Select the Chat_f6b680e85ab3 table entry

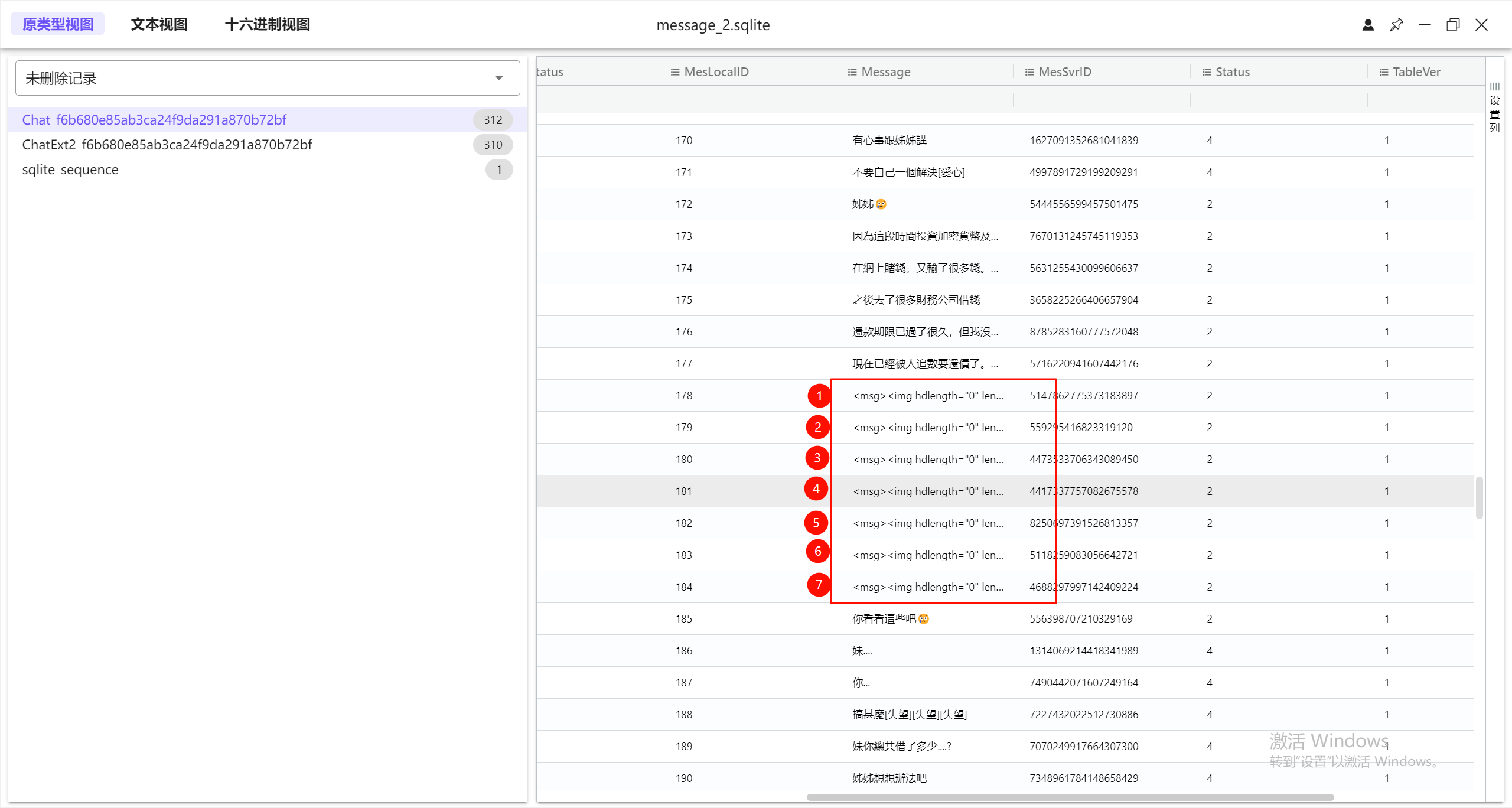point(154,120)
